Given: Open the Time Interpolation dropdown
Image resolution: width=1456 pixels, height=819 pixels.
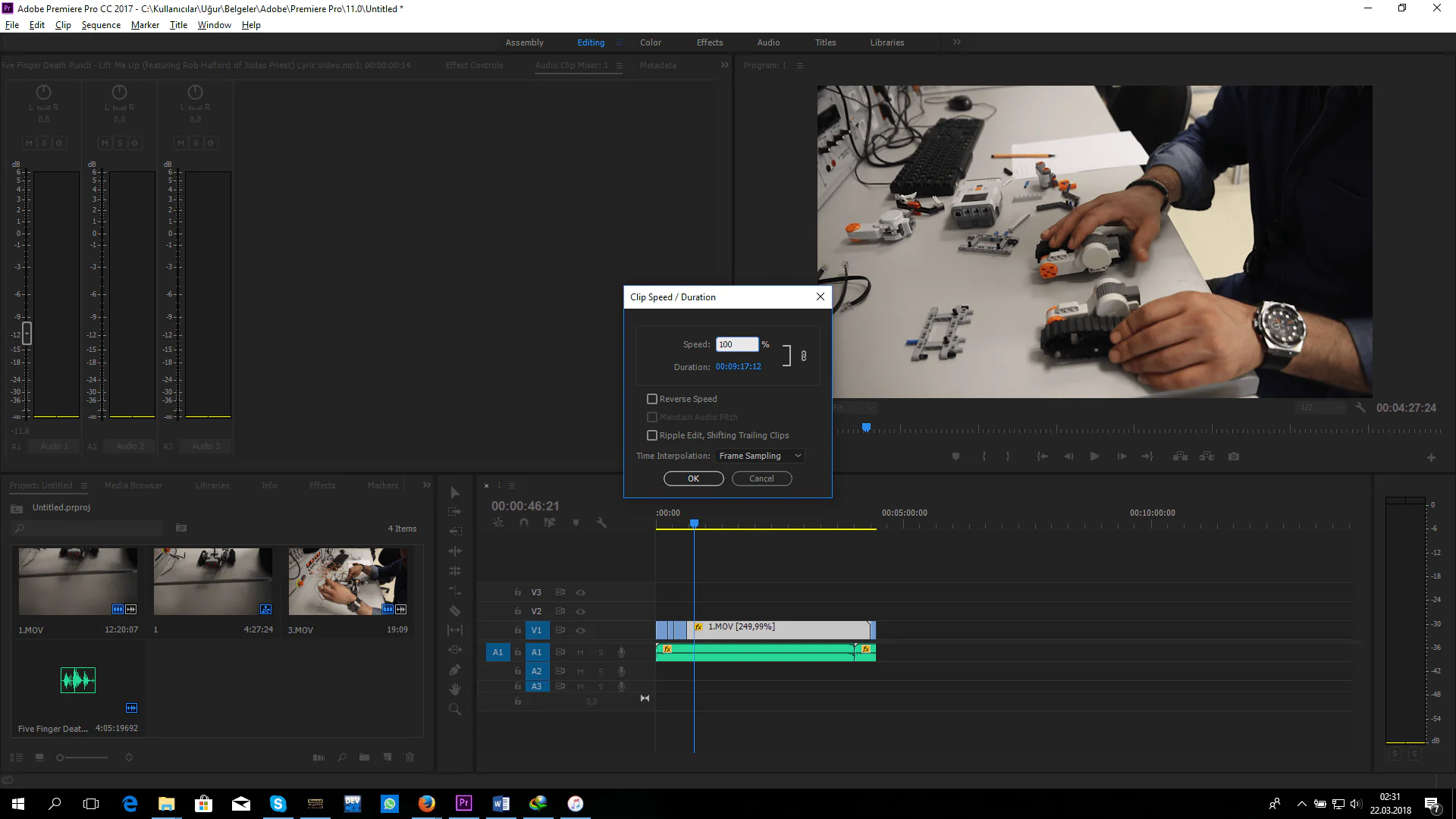Looking at the screenshot, I should (x=759, y=456).
